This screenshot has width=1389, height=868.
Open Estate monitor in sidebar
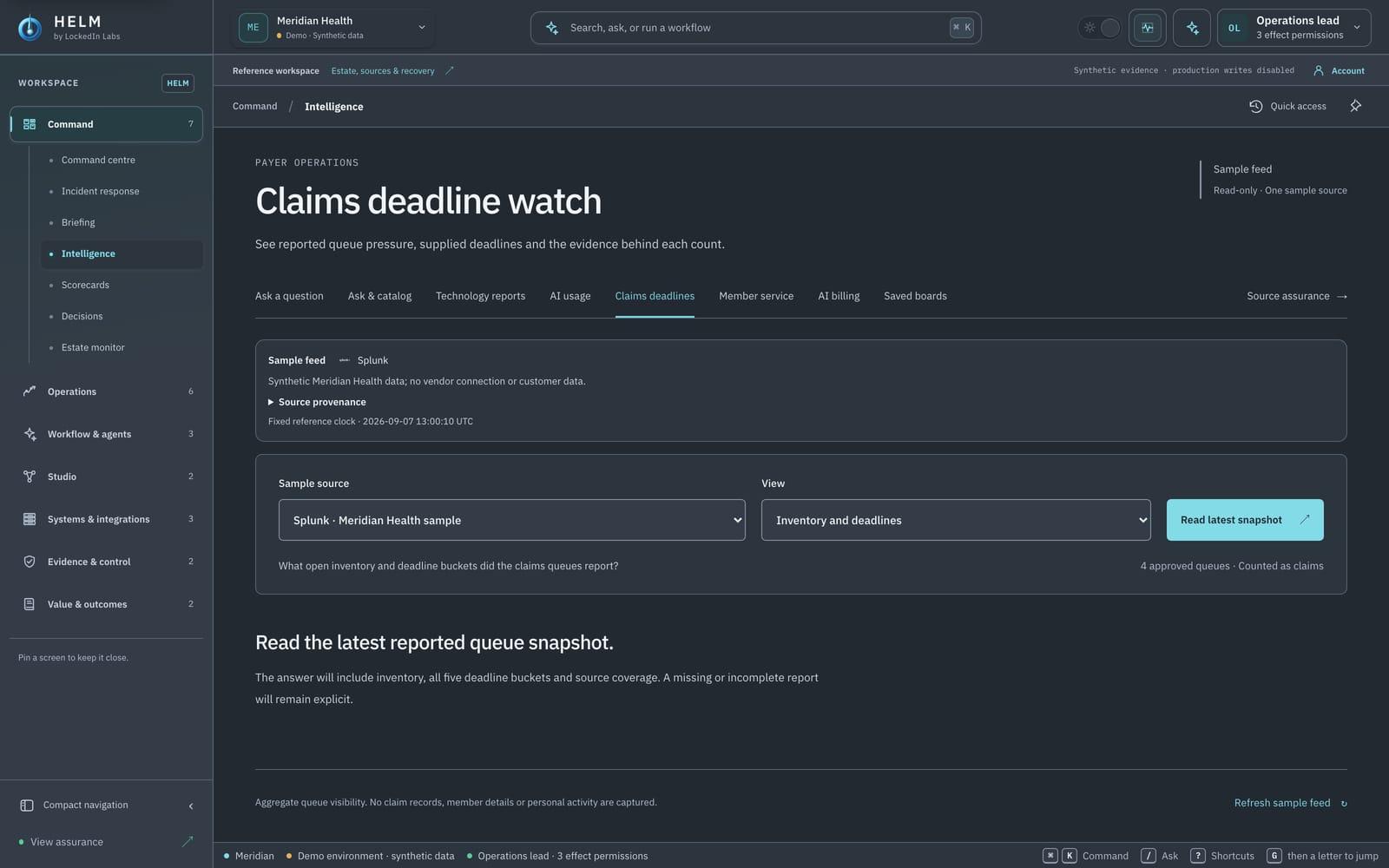[x=122, y=347]
